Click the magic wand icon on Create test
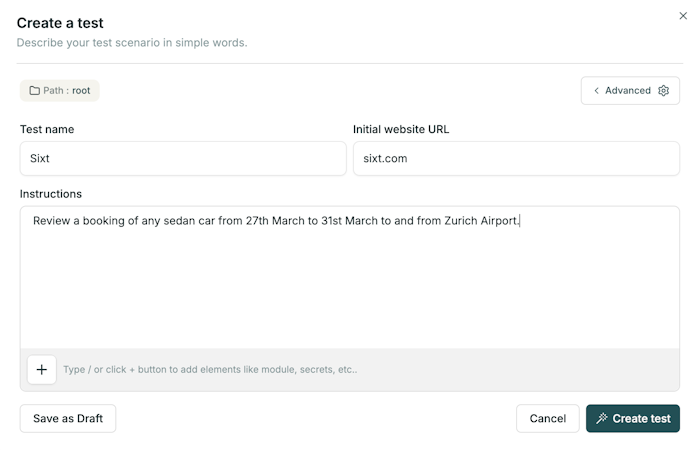The image size is (700, 450). click(x=602, y=419)
